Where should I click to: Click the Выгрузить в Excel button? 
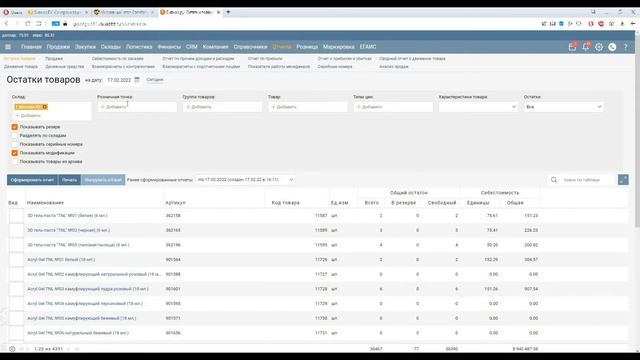click(103, 180)
